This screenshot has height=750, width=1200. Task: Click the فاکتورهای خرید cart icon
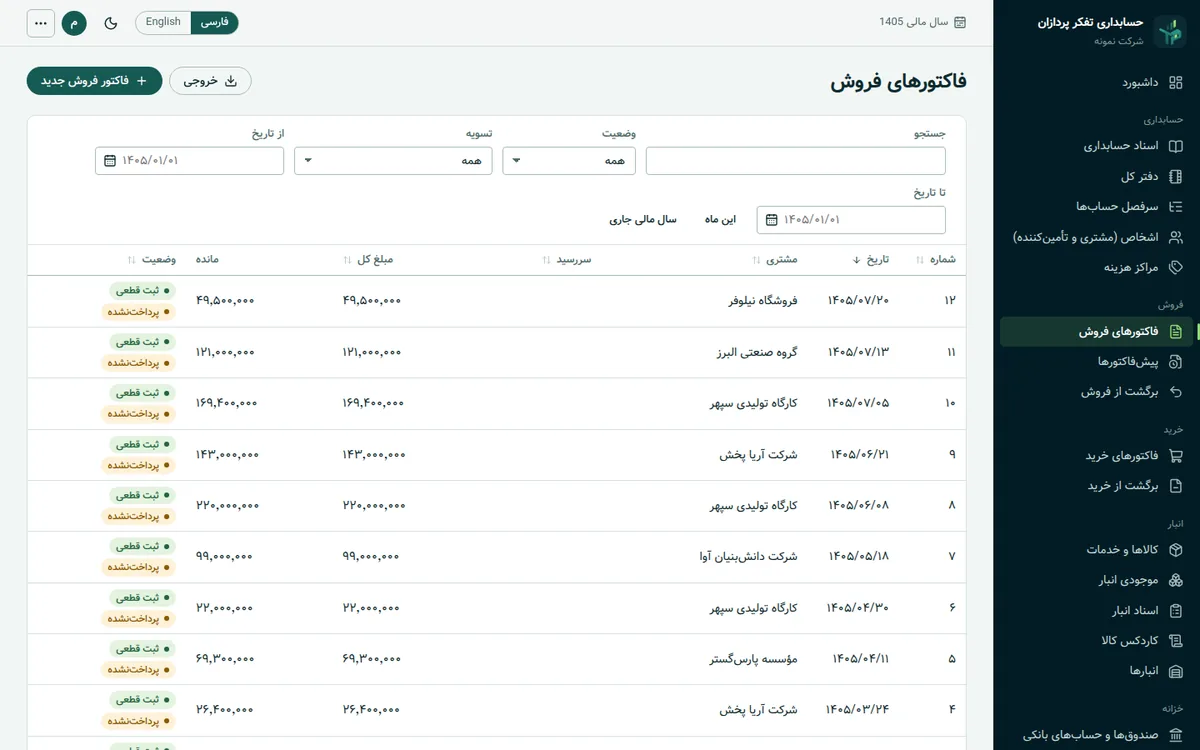pos(1175,455)
